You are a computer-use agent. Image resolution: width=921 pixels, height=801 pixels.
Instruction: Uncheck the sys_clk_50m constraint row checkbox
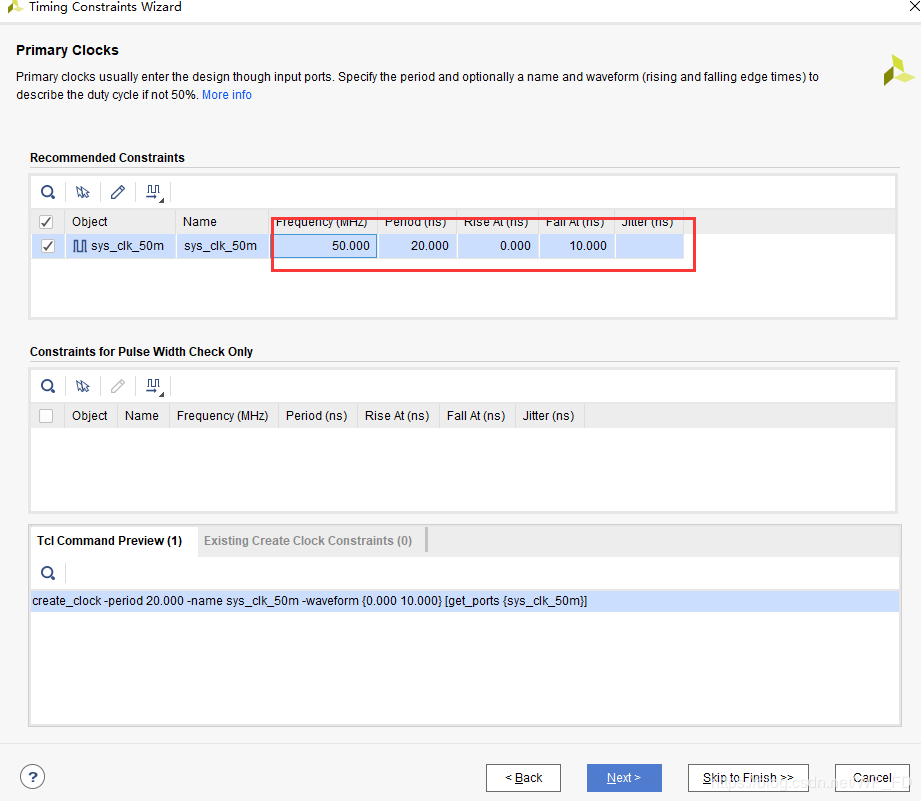pos(47,246)
